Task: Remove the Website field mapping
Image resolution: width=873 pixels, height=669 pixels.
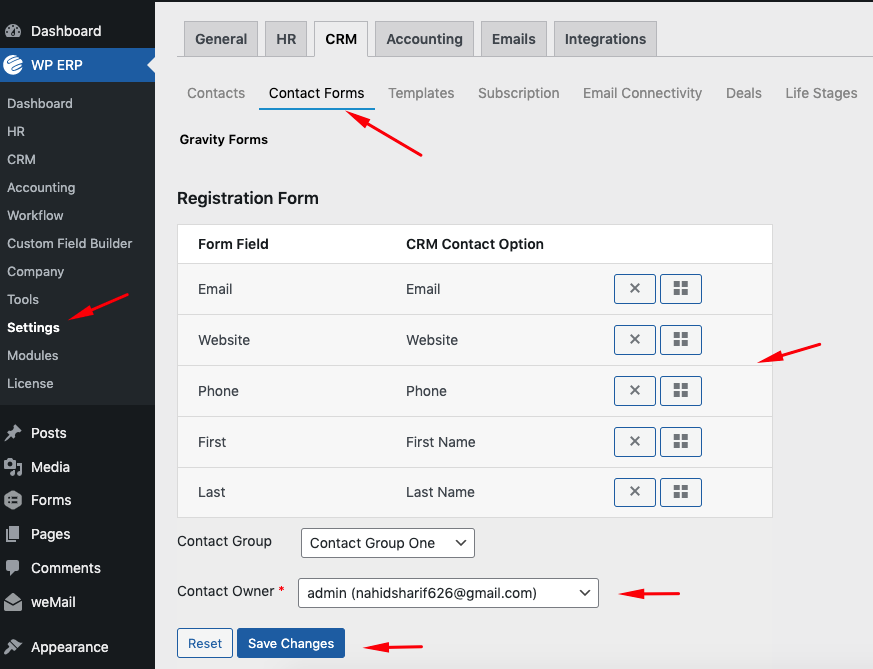Action: [635, 340]
